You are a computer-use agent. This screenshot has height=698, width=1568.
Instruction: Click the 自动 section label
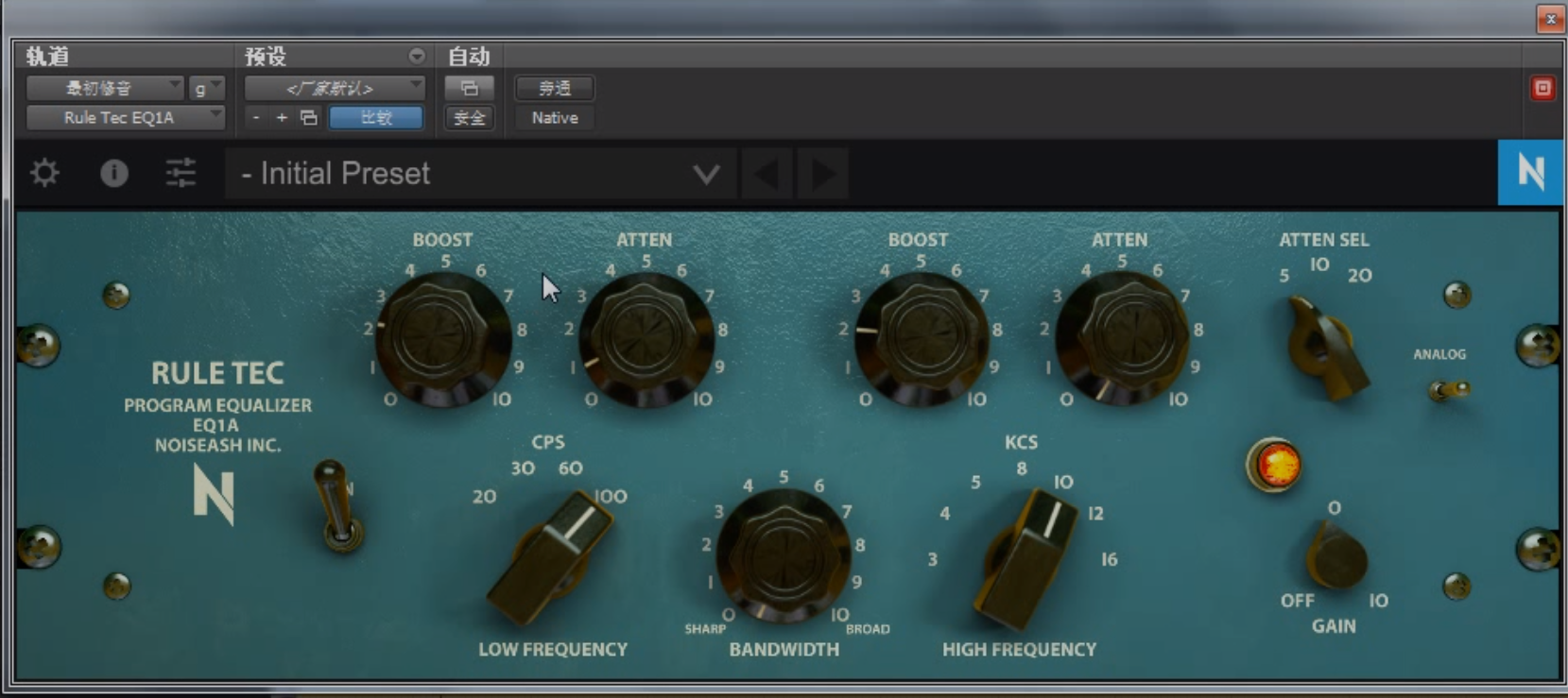pos(469,57)
